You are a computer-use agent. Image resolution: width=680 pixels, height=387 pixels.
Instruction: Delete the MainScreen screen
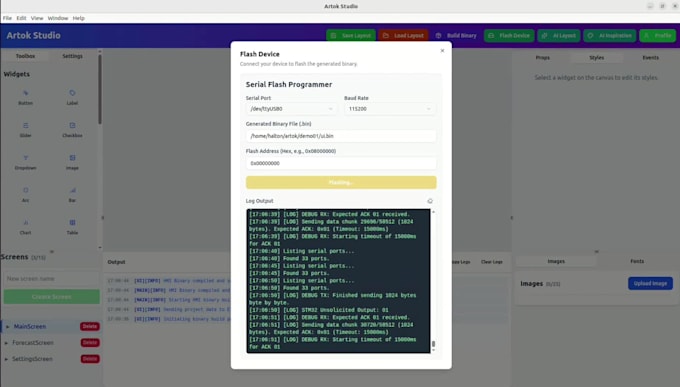(90, 326)
